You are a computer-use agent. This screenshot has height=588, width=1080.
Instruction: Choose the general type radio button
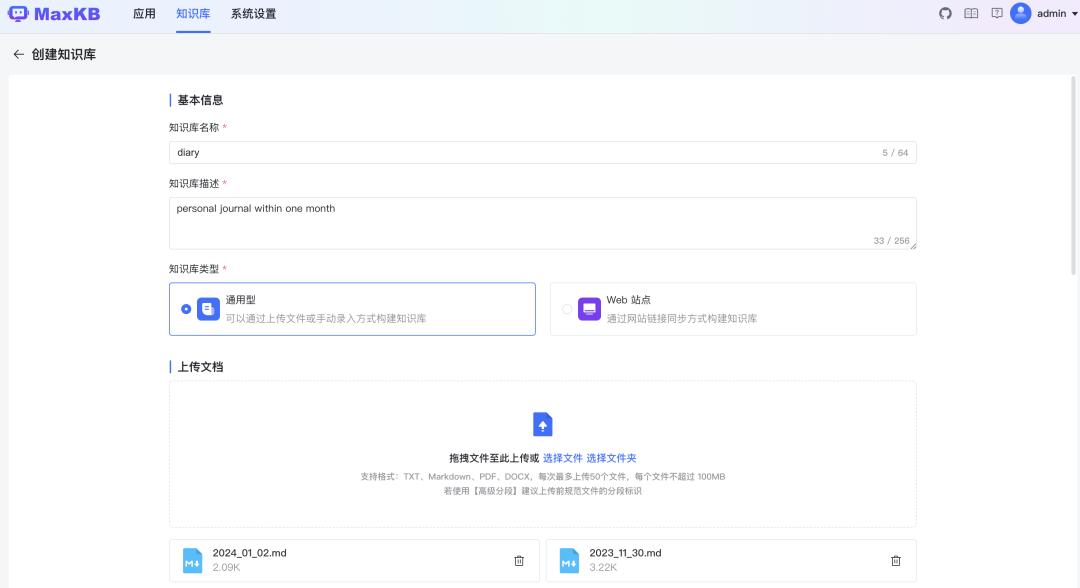(x=185, y=309)
